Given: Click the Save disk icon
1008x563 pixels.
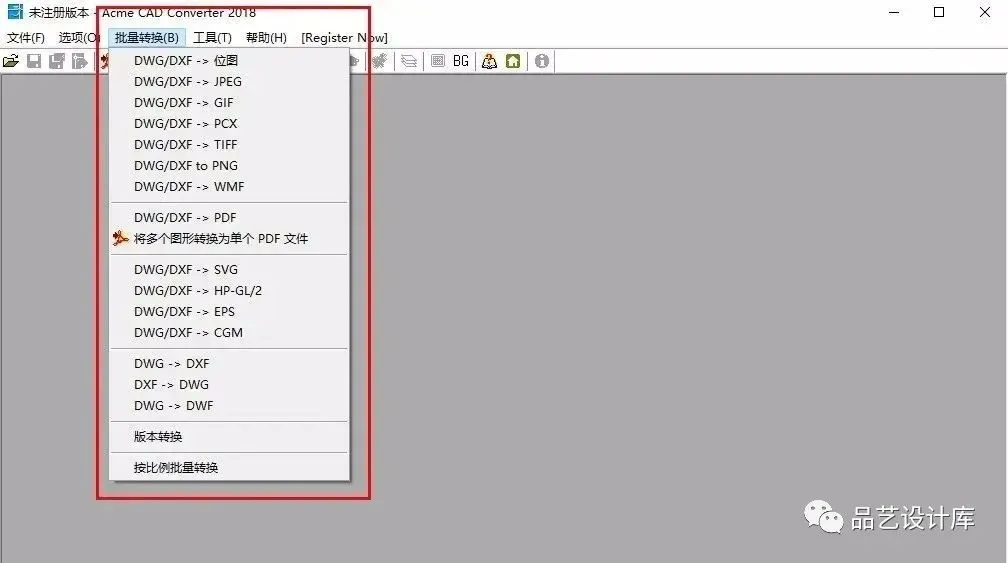Looking at the screenshot, I should coord(34,61).
